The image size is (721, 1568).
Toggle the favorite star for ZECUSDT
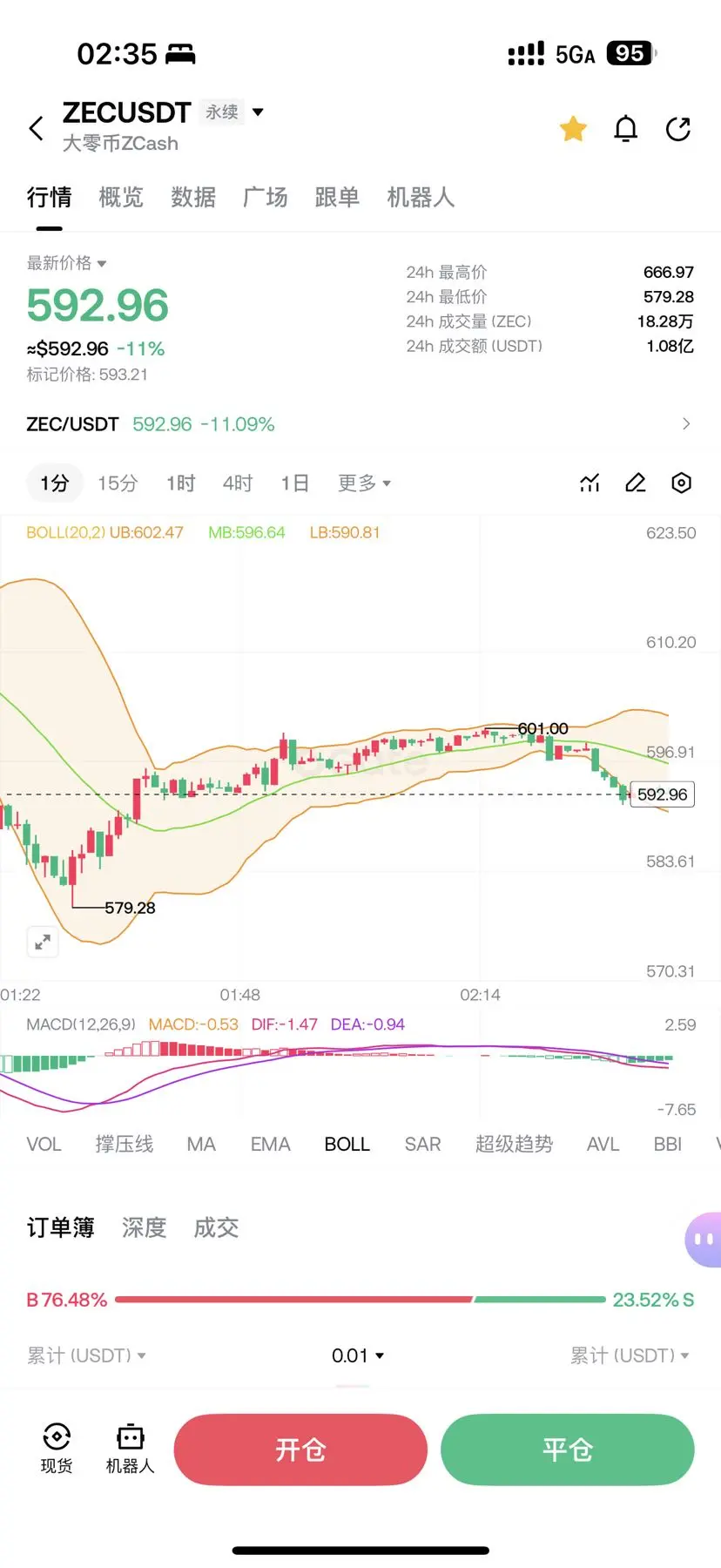573,129
